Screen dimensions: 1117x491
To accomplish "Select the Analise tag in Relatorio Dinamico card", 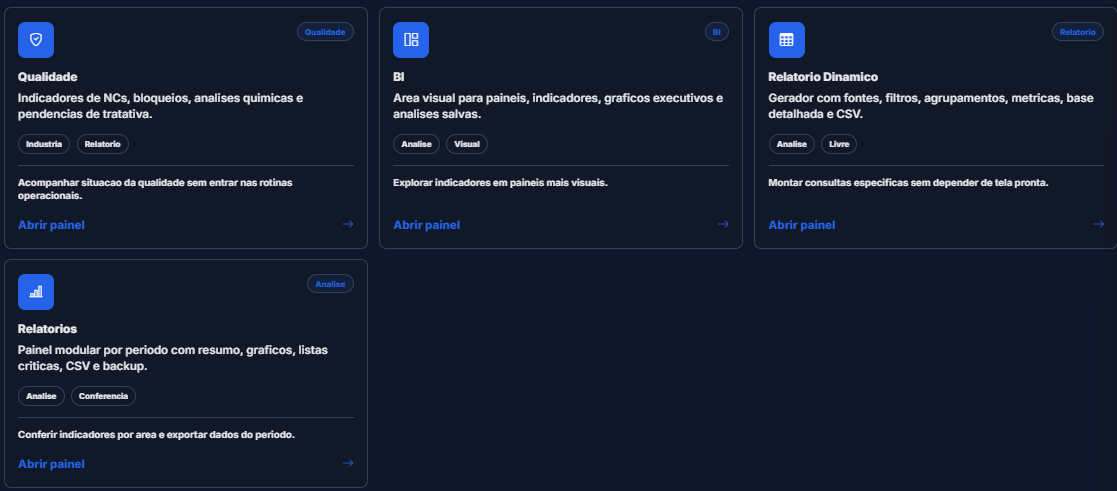I will (x=792, y=144).
